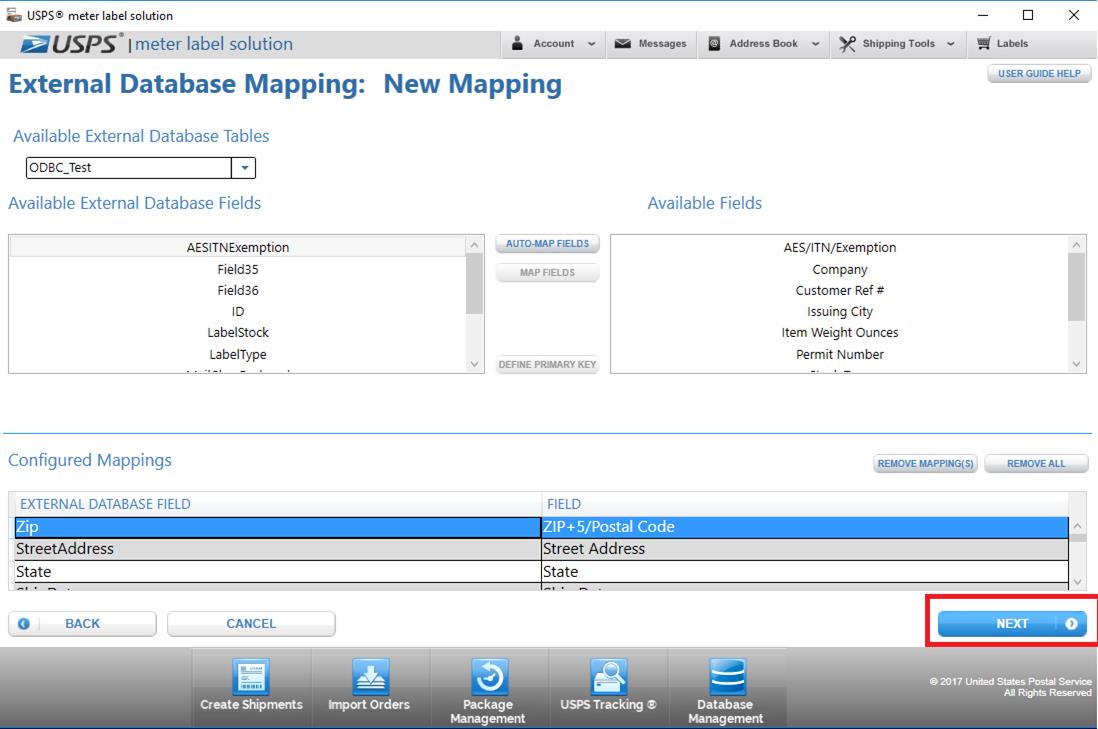
Task: Open the Address Book menu
Action: coord(764,43)
